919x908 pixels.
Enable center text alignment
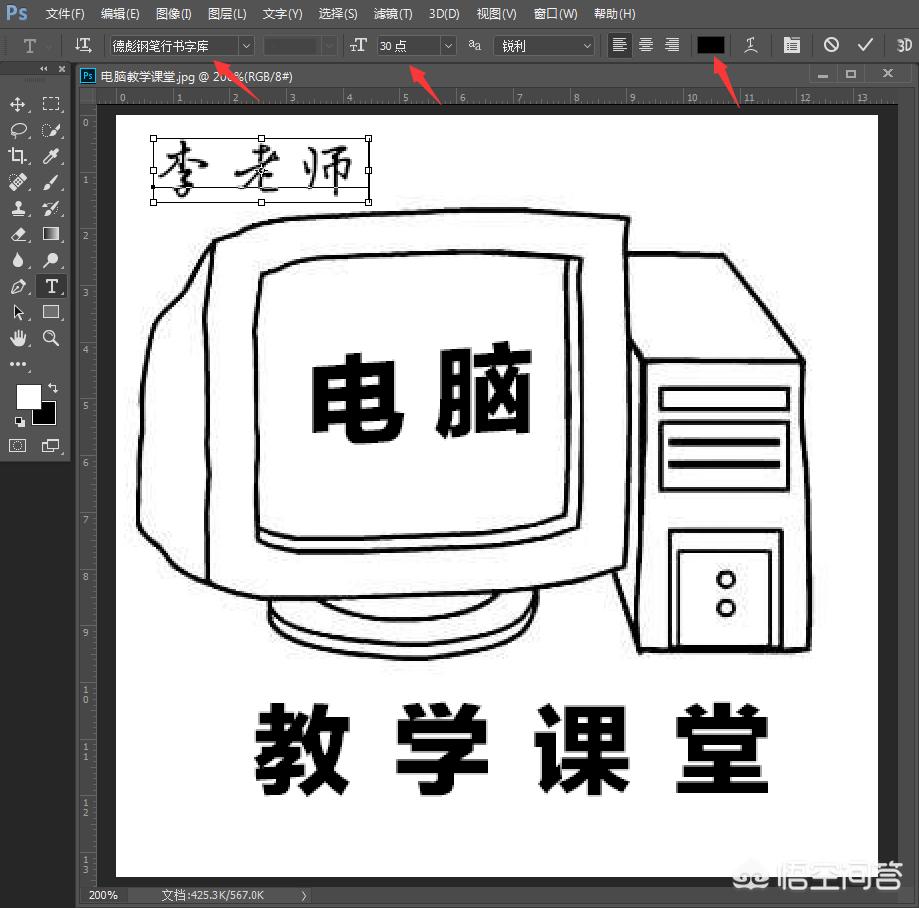(x=645, y=45)
